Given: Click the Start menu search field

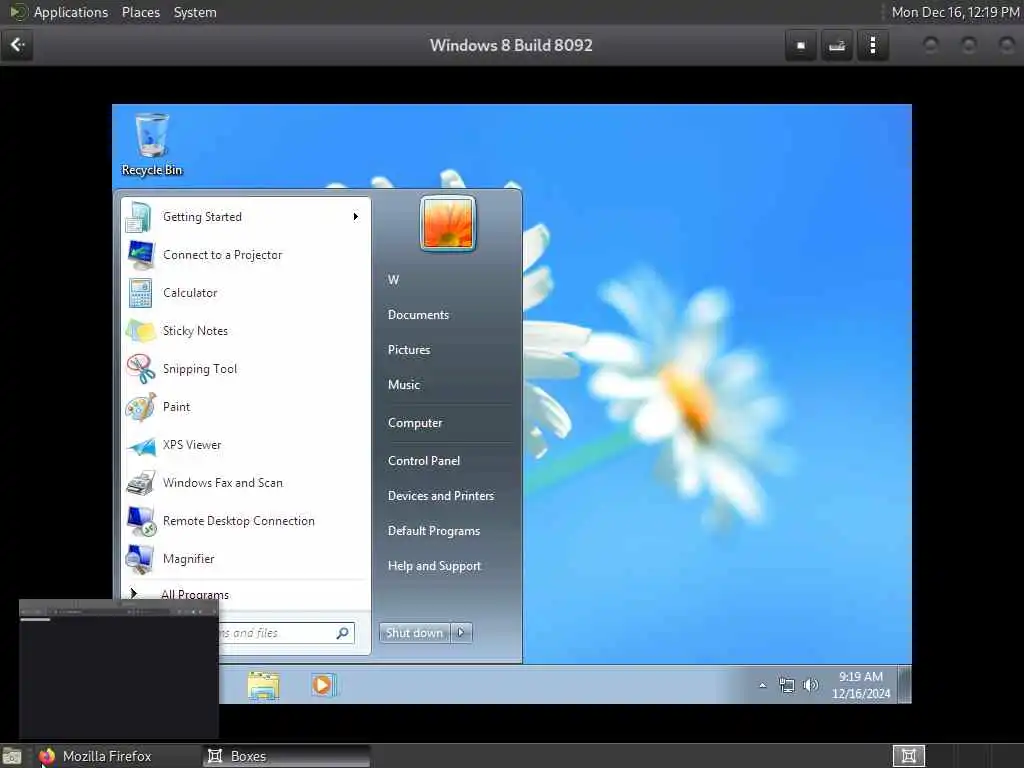Looking at the screenshot, I should click(287, 633).
